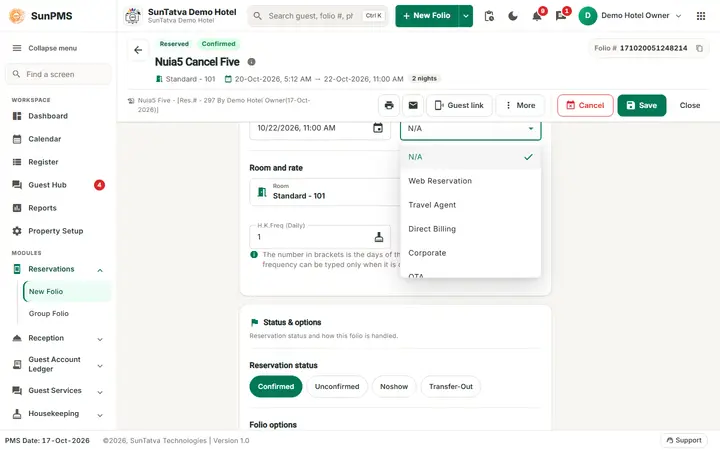Open the chat messages flag icon

(x=561, y=17)
